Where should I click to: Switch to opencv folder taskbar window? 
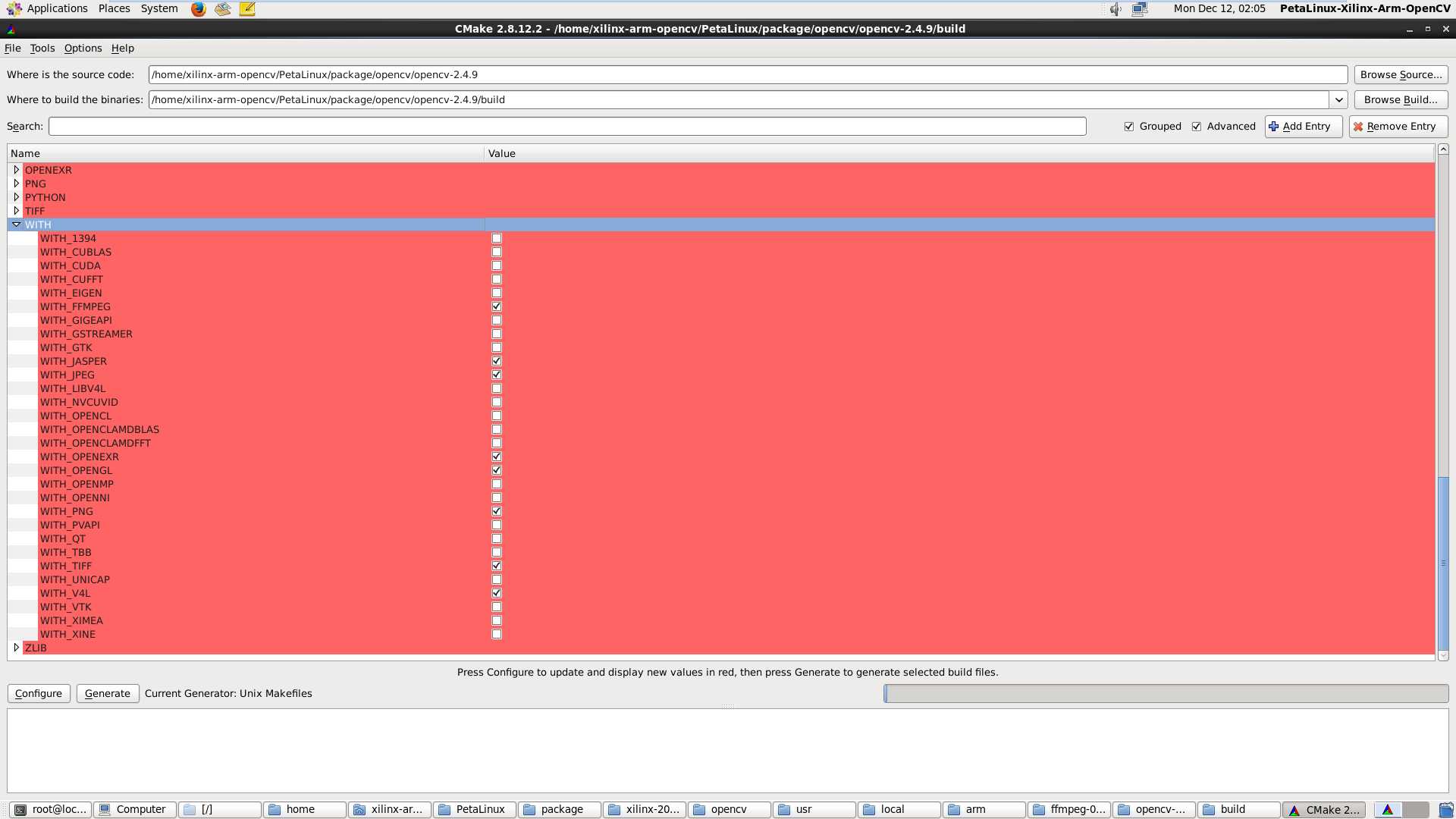tap(730, 810)
